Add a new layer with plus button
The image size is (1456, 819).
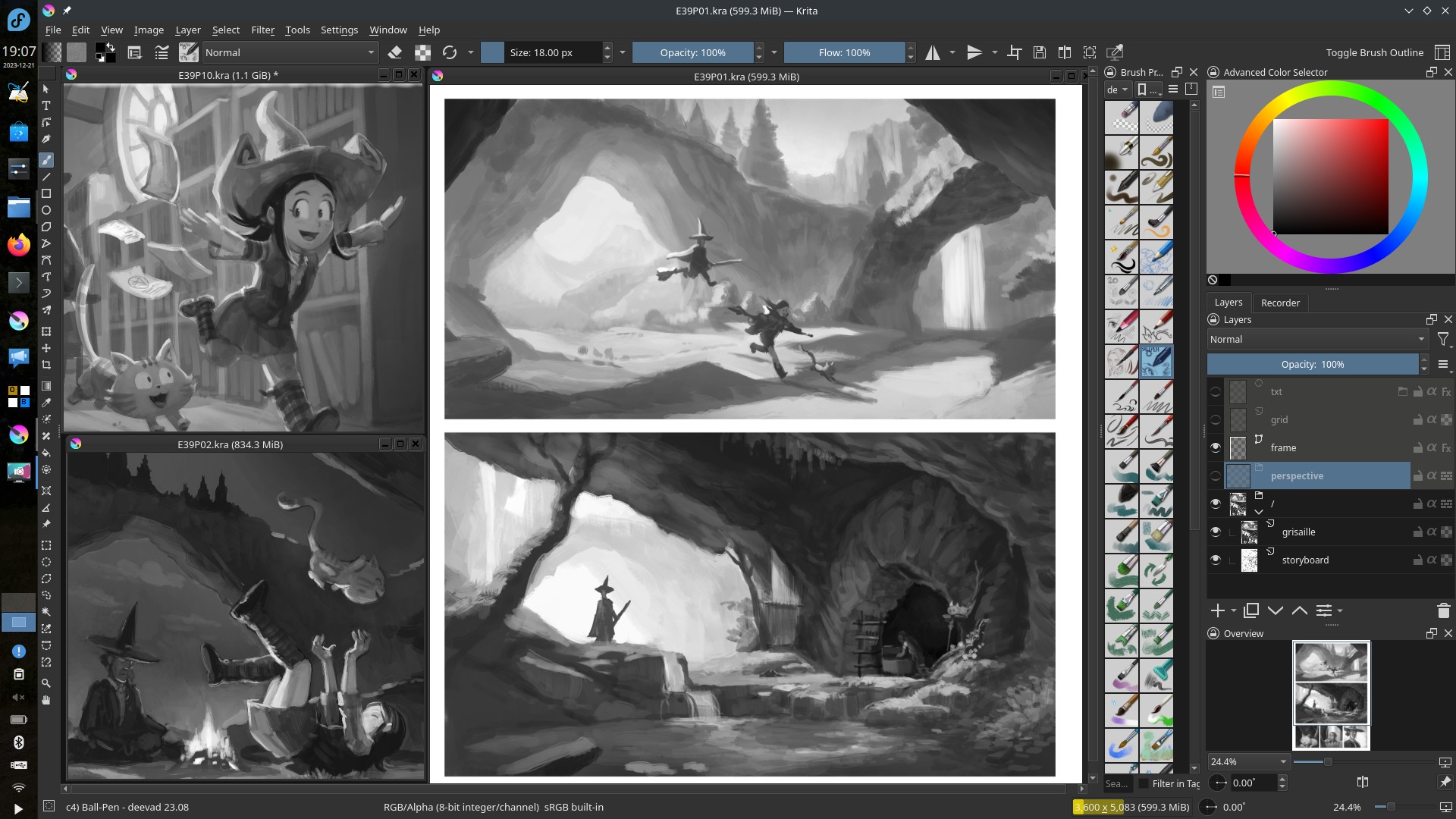1218,610
